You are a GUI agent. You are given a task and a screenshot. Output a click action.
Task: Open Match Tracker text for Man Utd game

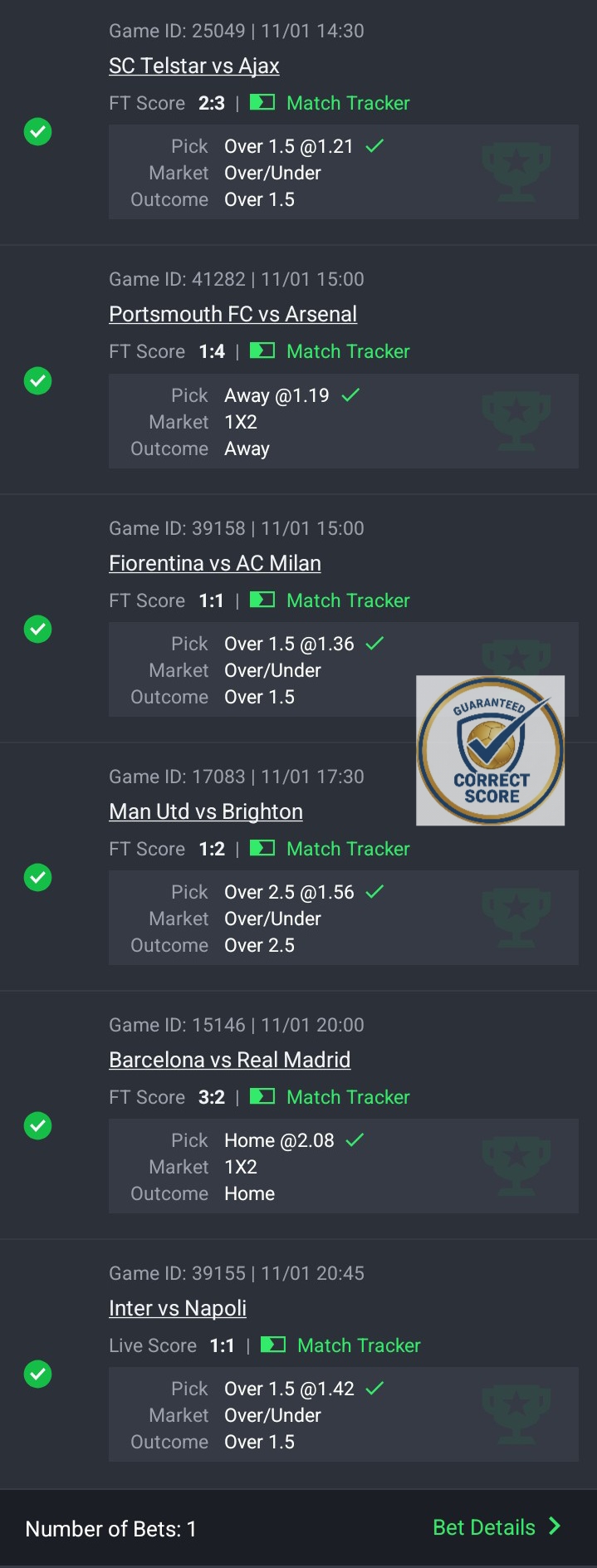click(x=348, y=849)
